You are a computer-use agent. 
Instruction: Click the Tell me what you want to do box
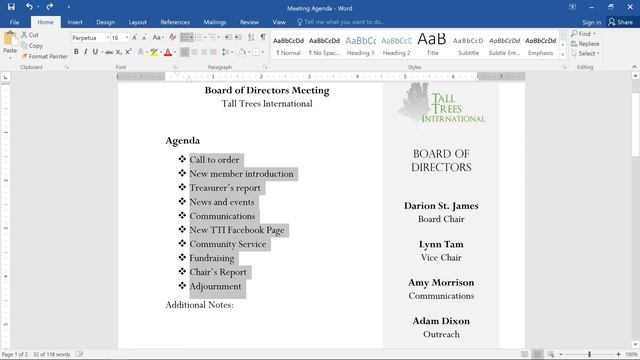(341, 22)
